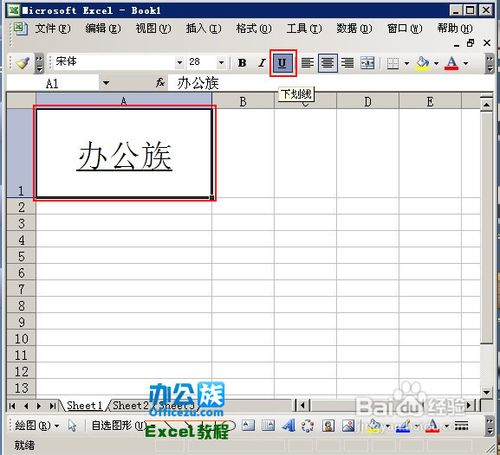Open Font Color dropdown in formatting toolbar

click(x=466, y=63)
